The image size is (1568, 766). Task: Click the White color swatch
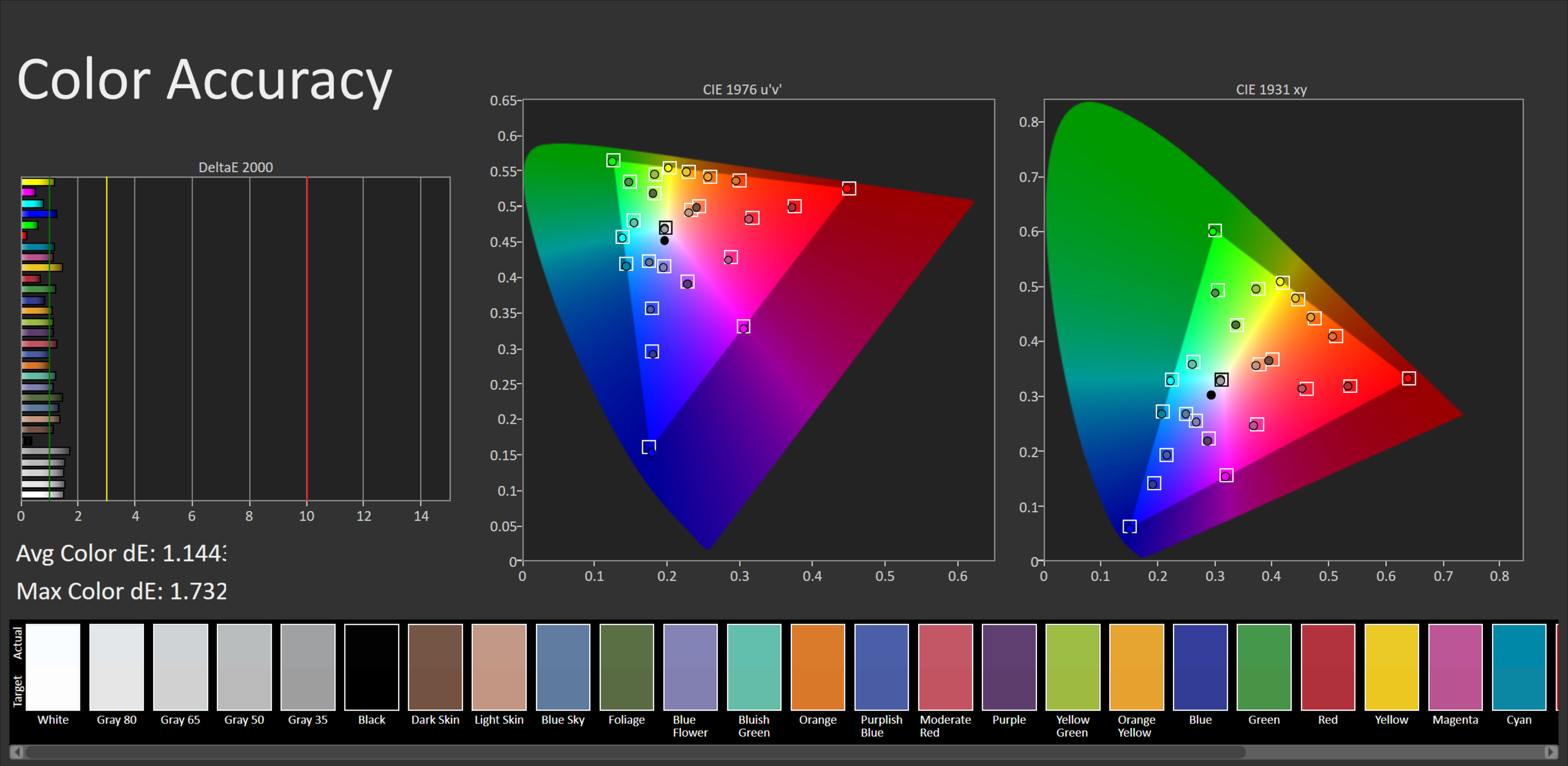click(53, 667)
